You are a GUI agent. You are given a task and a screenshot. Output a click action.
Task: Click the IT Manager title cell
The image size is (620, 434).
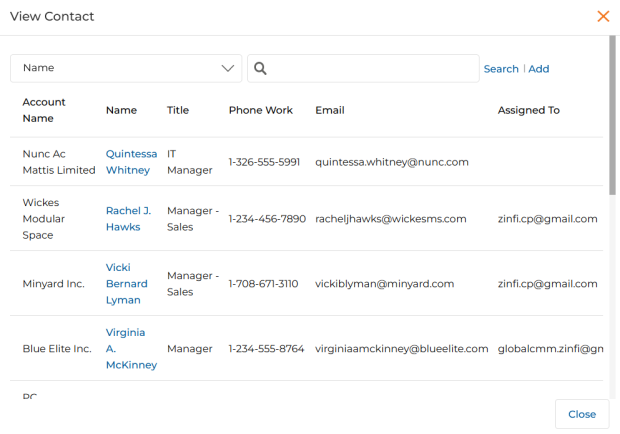click(x=189, y=162)
